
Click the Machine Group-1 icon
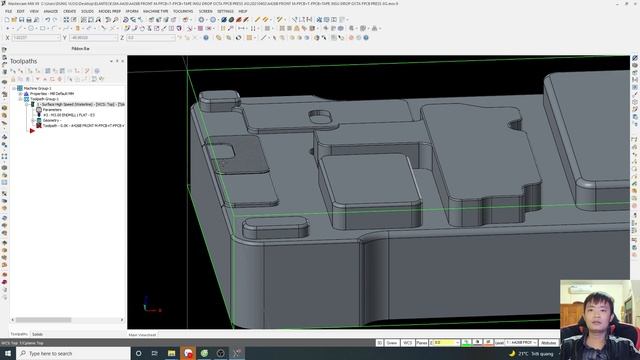(19, 88)
